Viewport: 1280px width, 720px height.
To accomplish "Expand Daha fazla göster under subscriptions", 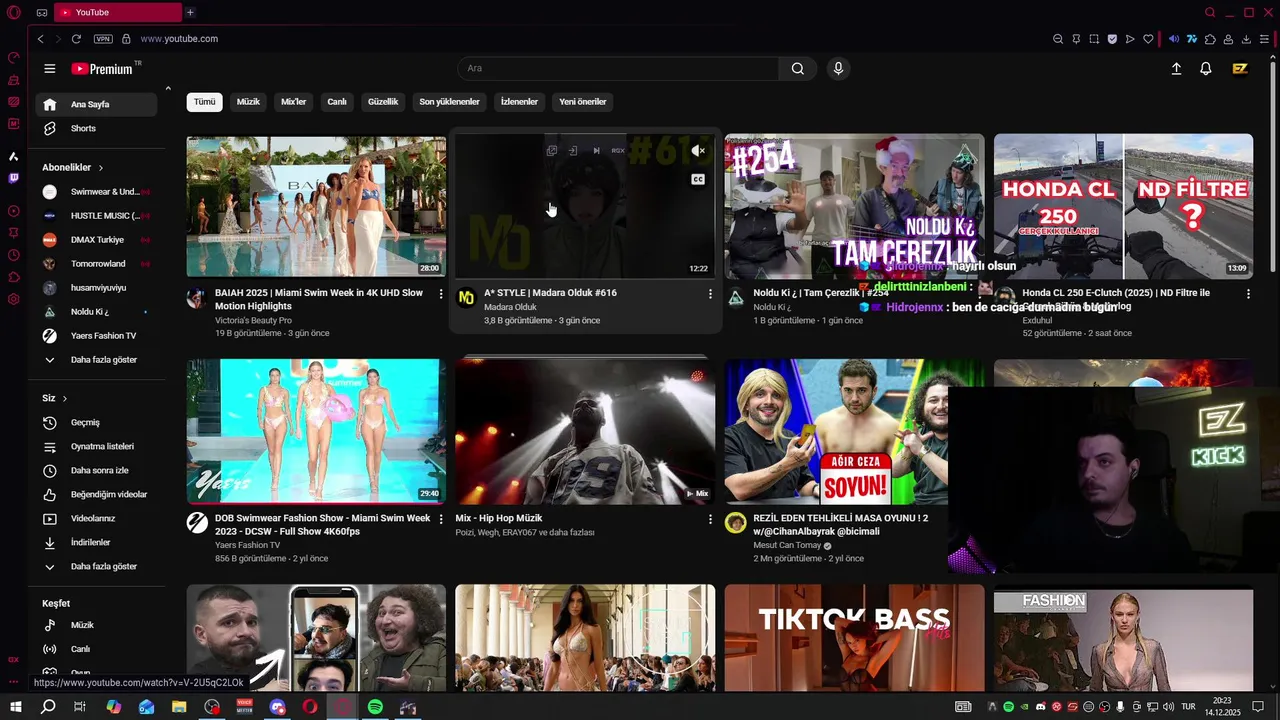I will pos(96,359).
